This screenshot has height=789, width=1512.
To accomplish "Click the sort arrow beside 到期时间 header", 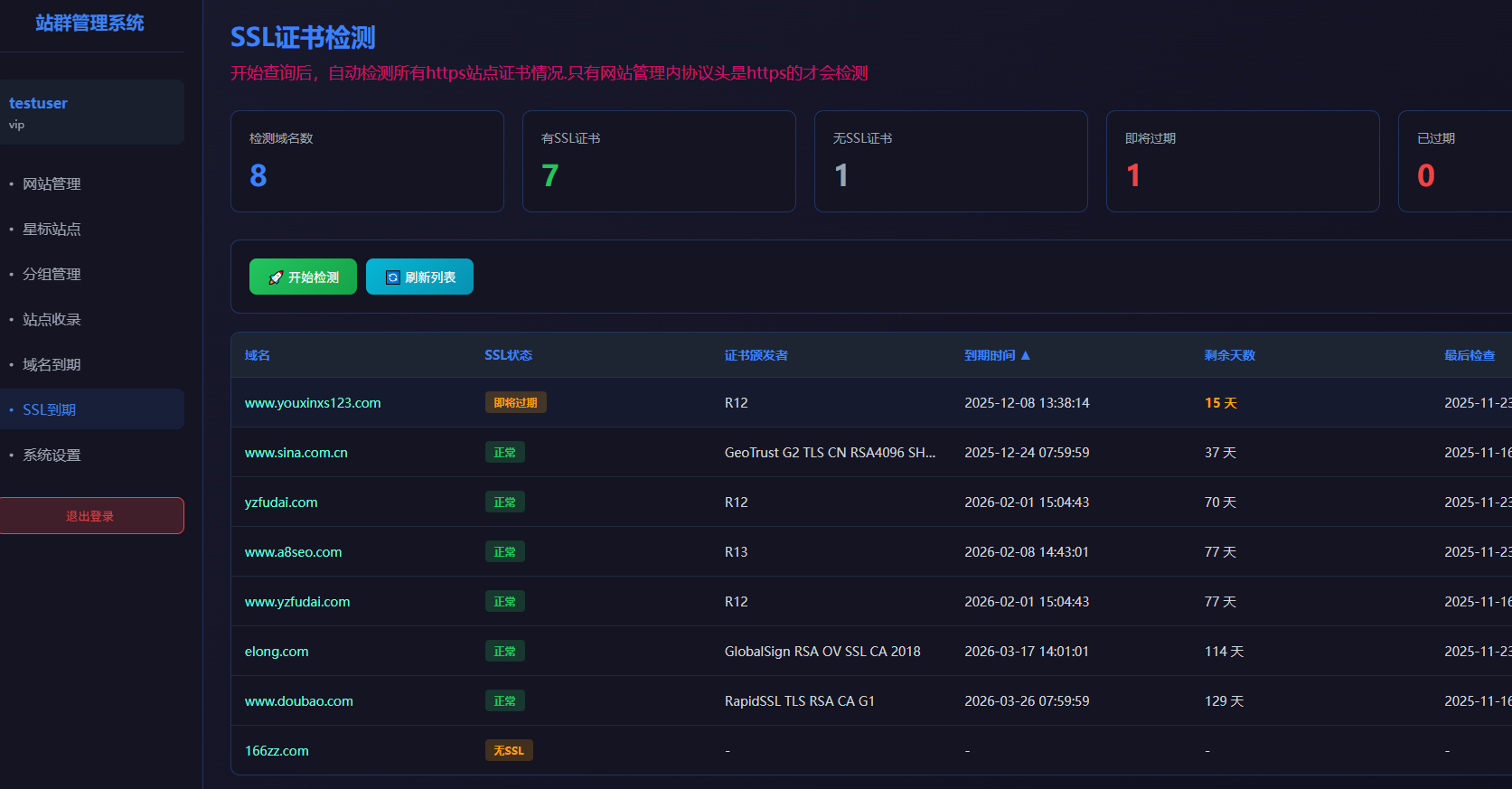I will click(1025, 355).
